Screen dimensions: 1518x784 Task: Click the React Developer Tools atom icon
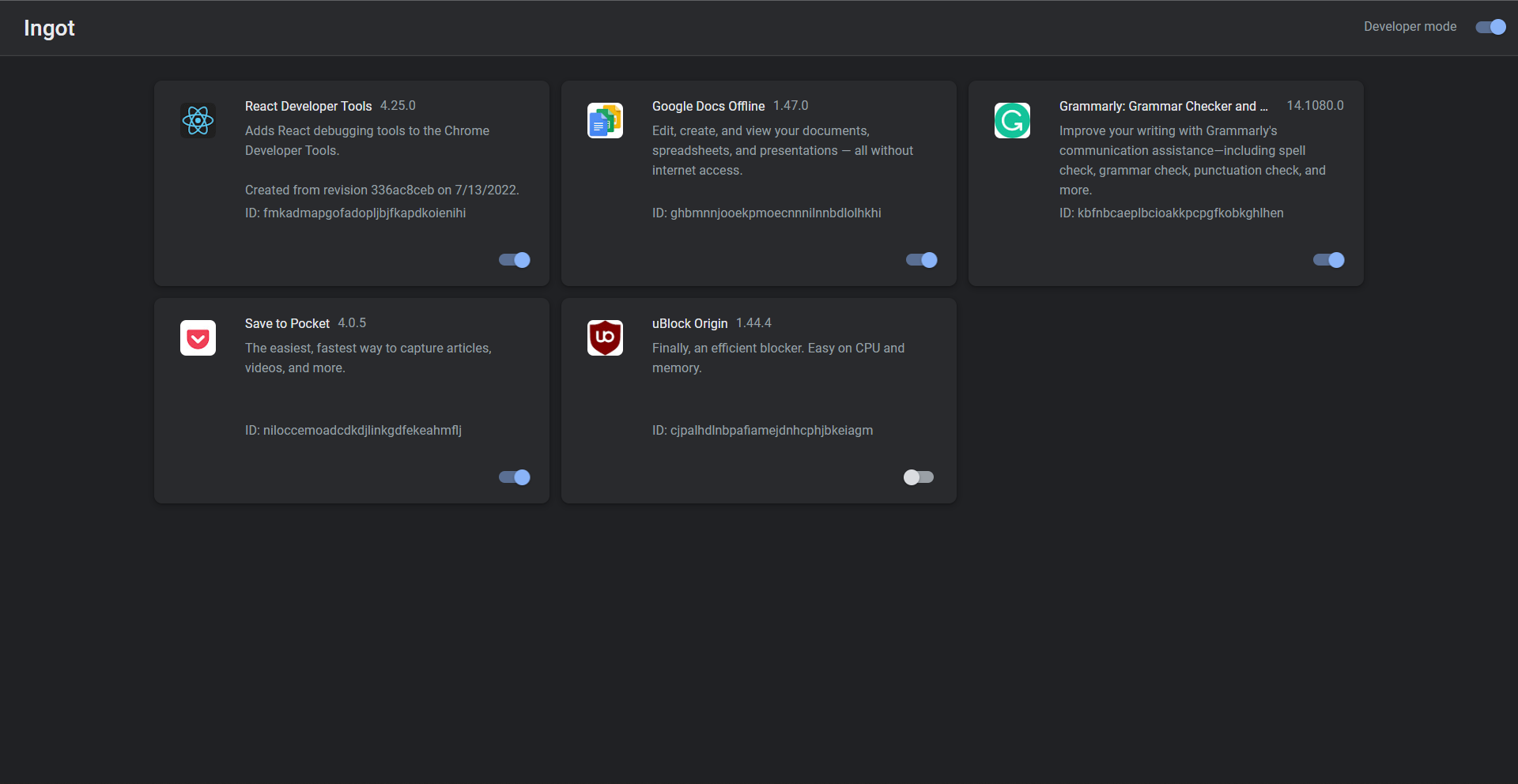pos(198,120)
